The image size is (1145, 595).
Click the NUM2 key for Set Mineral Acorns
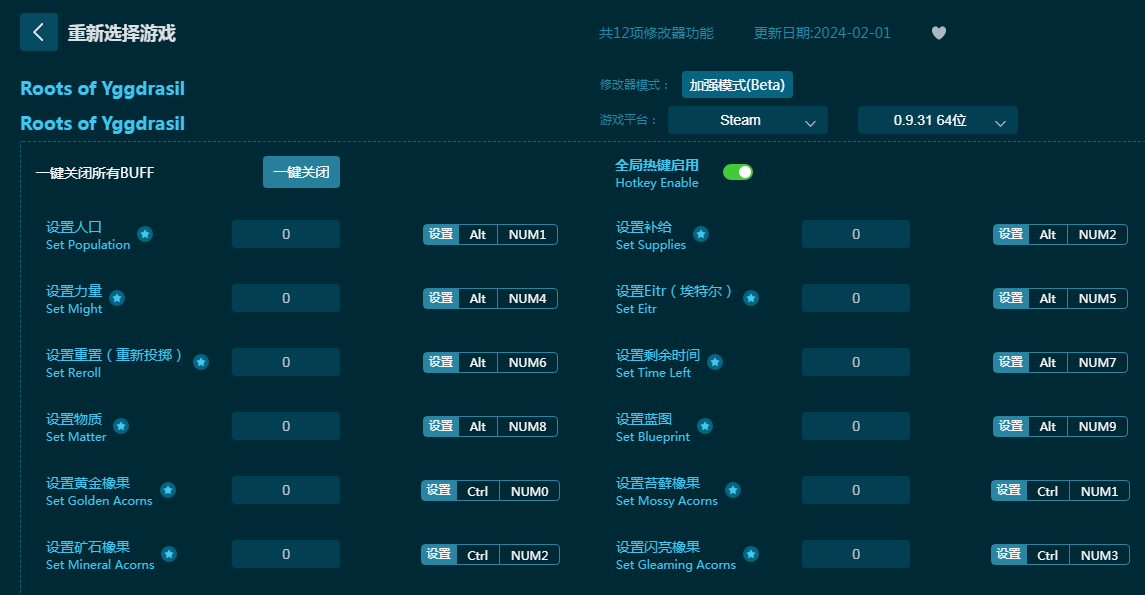[529, 554]
